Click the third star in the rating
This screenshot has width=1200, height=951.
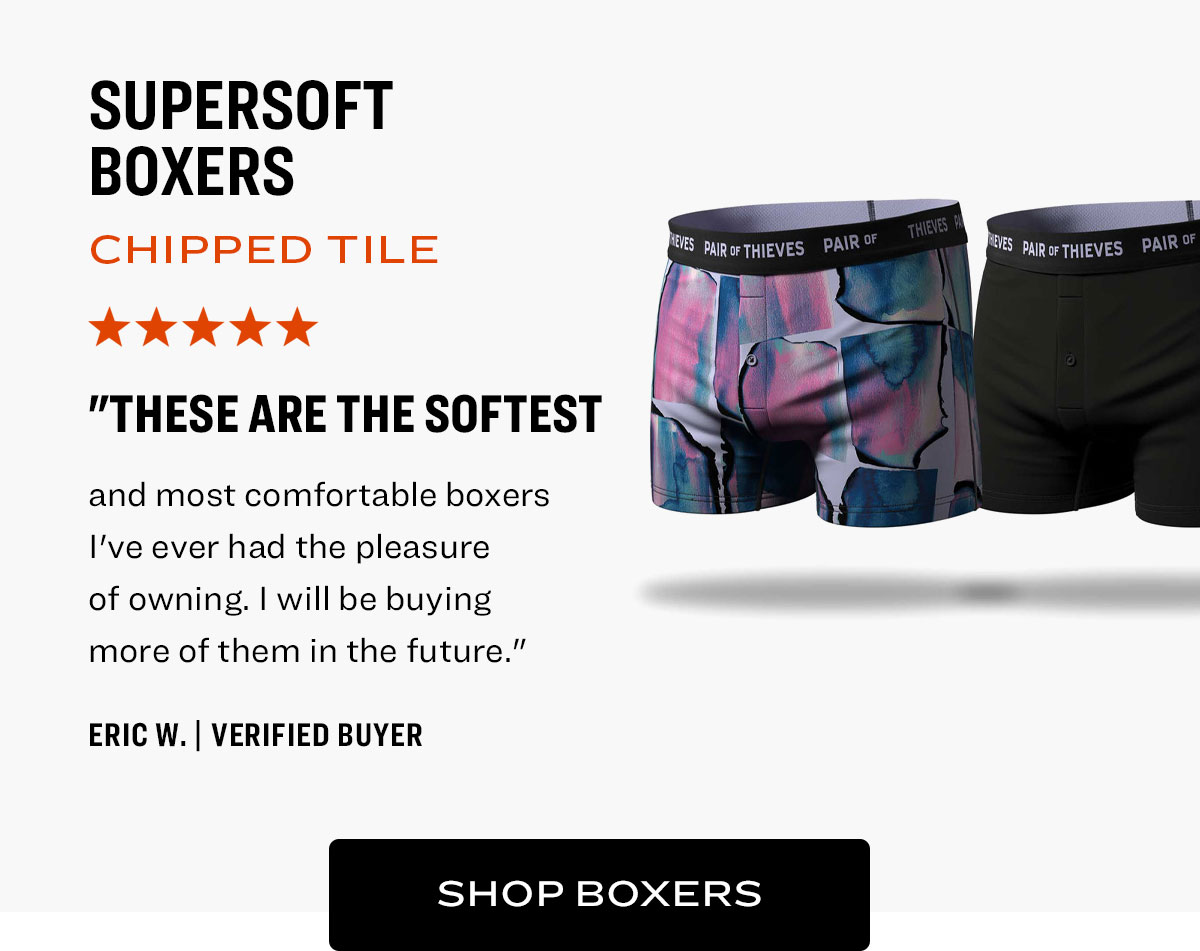click(x=203, y=327)
